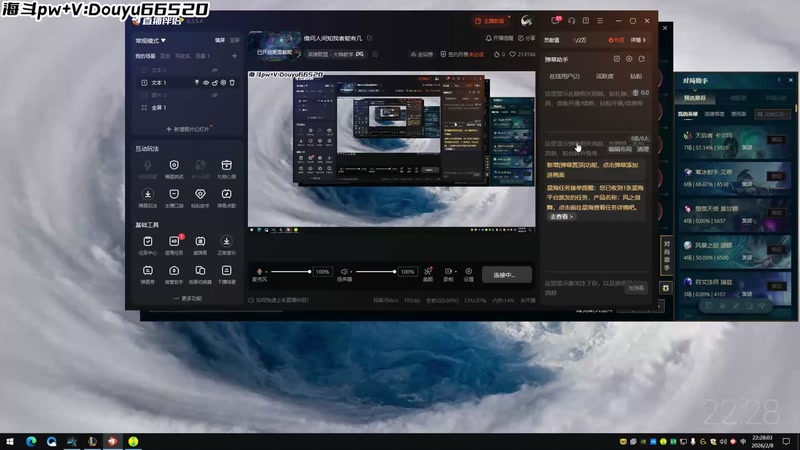Screen dimensions: 800x450
Task: Select the 我的场景 tab
Action: click(x=145, y=56)
